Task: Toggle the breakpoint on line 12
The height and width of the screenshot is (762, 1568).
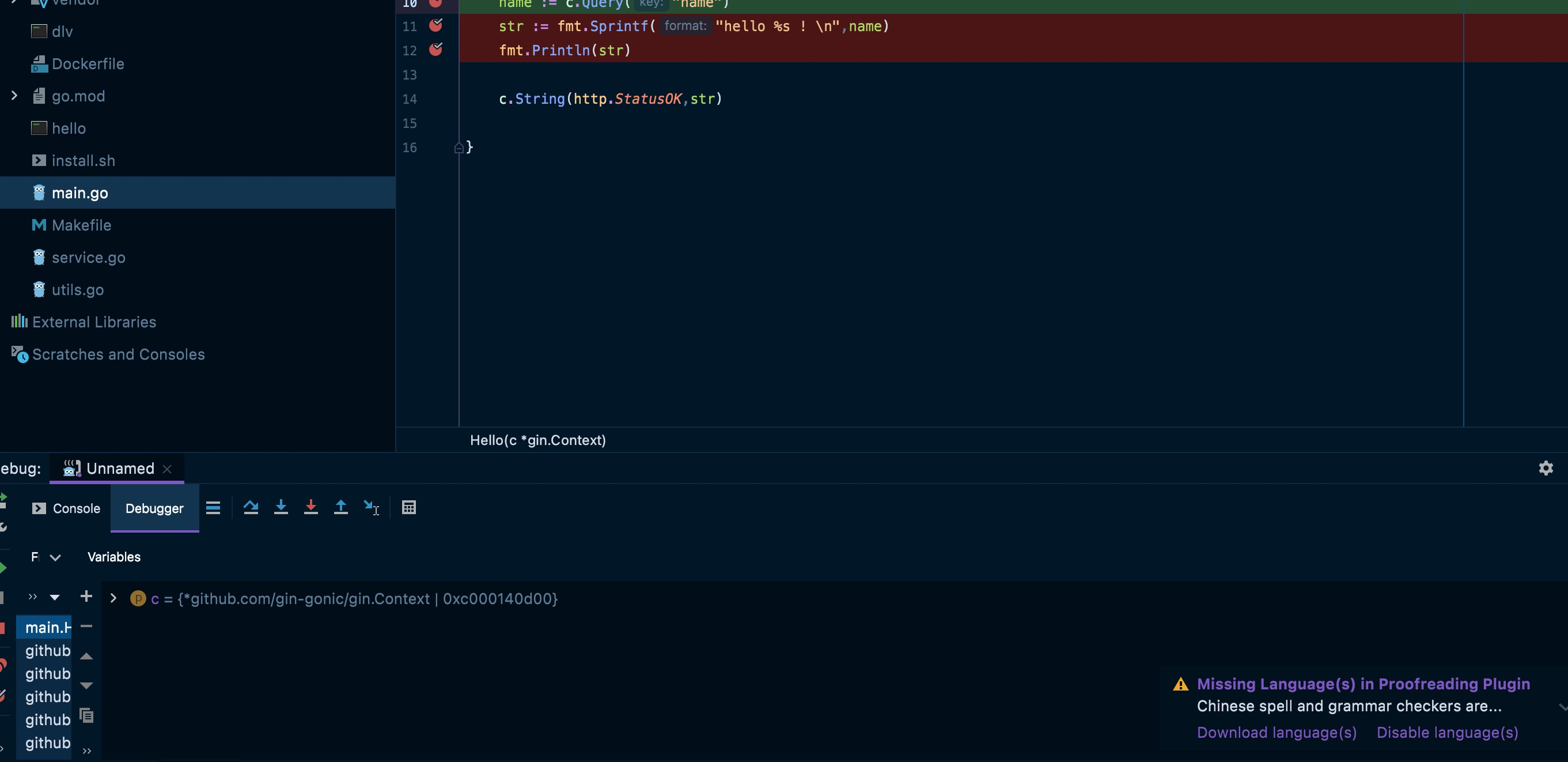Action: [x=436, y=50]
